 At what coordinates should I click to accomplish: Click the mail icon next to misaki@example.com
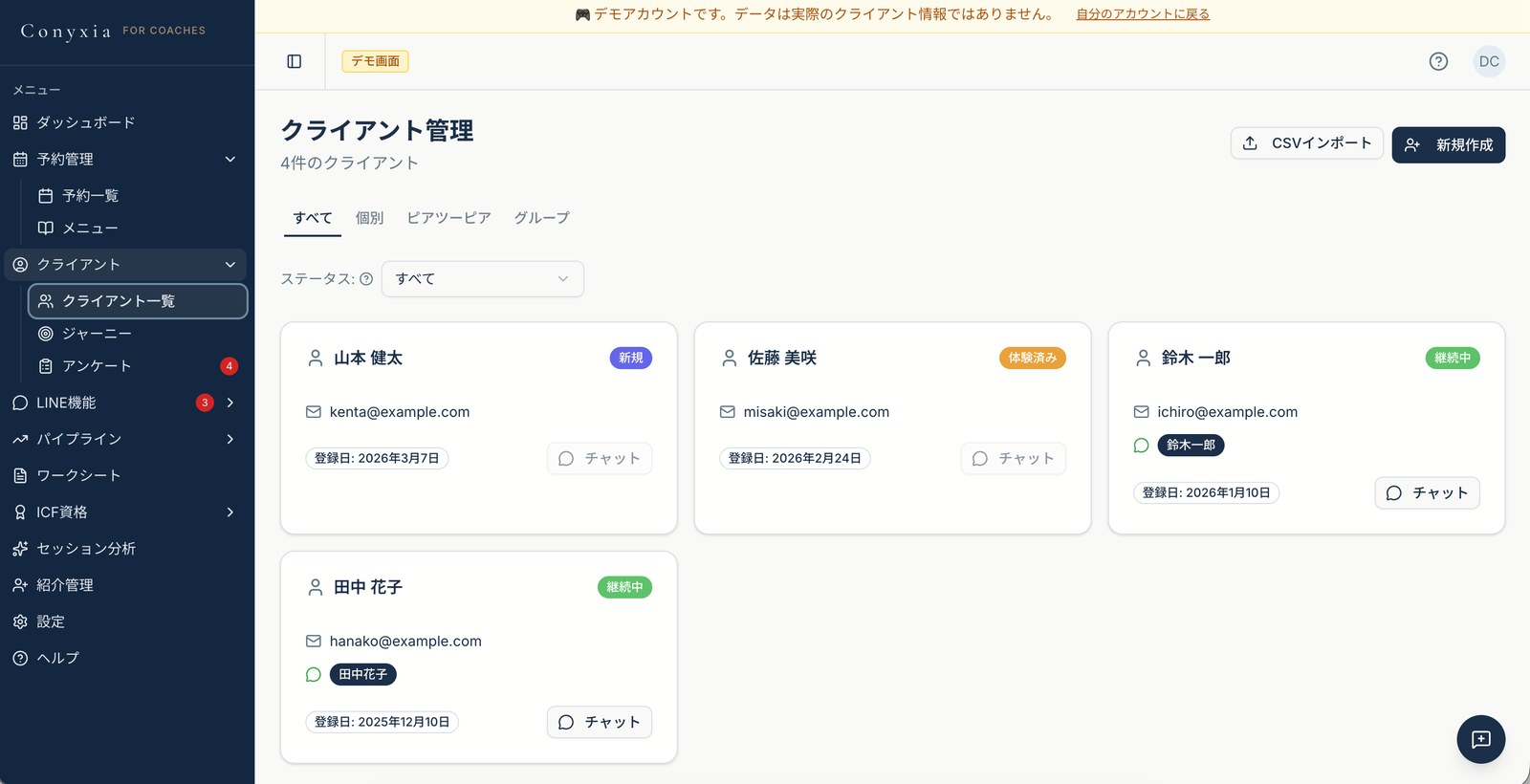point(727,412)
